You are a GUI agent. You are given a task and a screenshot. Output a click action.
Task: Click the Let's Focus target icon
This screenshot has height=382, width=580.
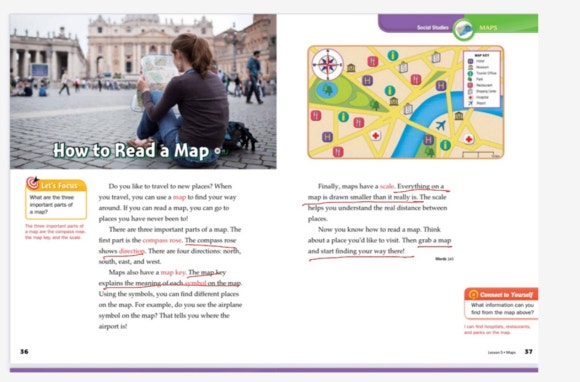click(33, 182)
